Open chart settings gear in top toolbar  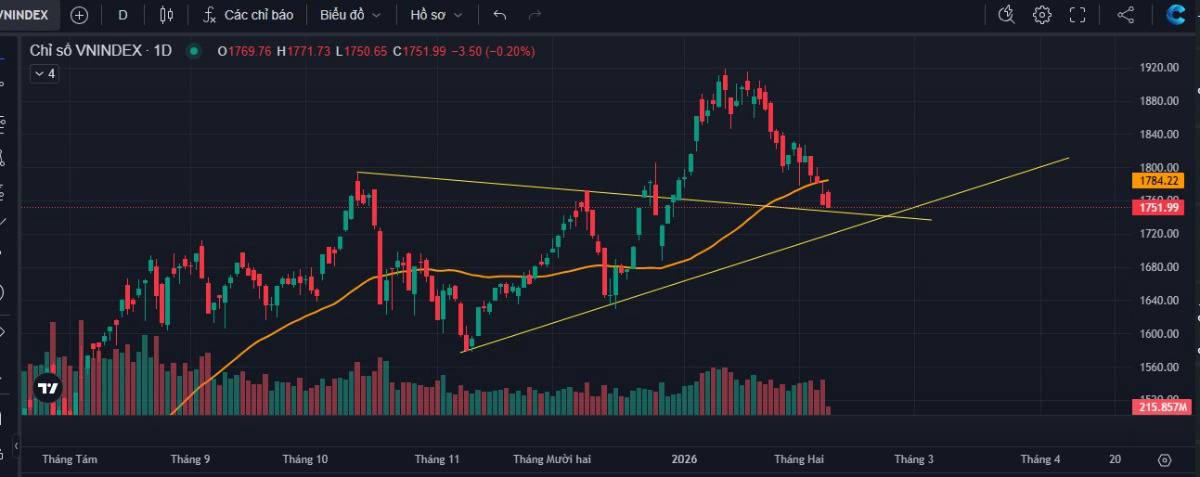tap(1042, 14)
